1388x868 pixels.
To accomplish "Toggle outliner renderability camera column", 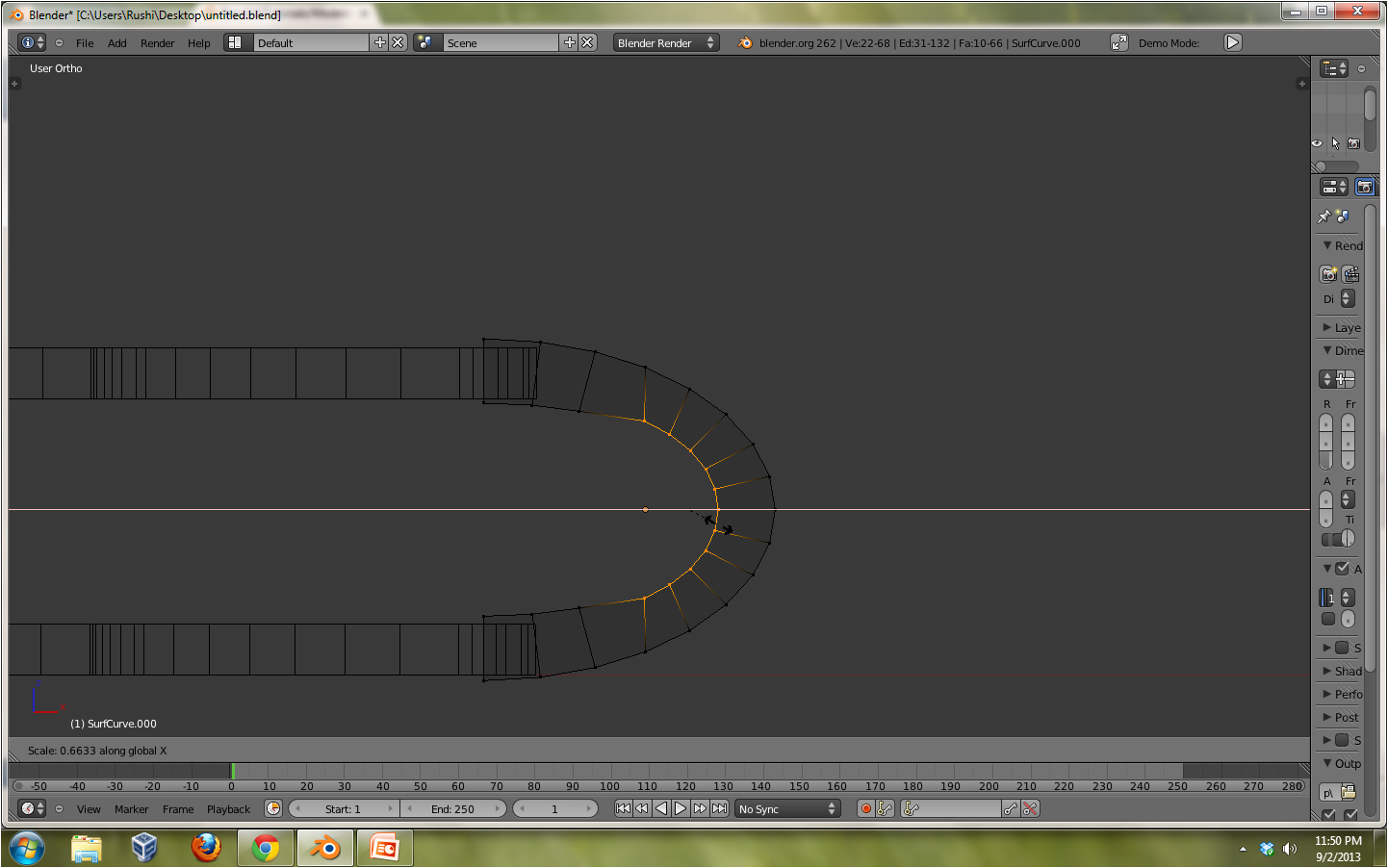I will coord(1353,143).
